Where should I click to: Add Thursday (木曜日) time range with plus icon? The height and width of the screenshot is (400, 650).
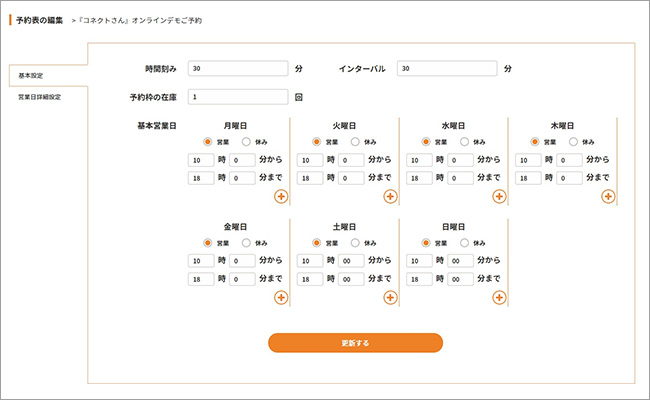tap(608, 196)
